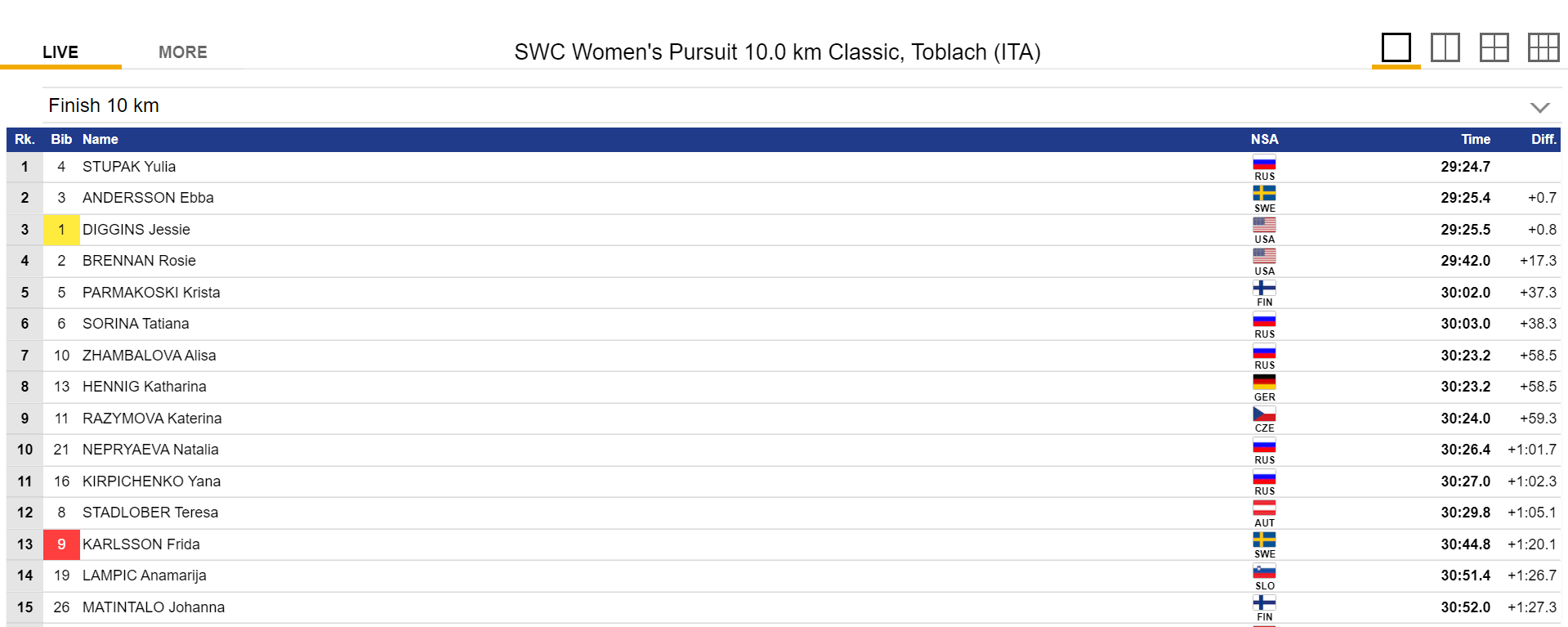Click Russian flag next to STUPAK Yulia
This screenshot has height=627, width=1568.
[1264, 163]
